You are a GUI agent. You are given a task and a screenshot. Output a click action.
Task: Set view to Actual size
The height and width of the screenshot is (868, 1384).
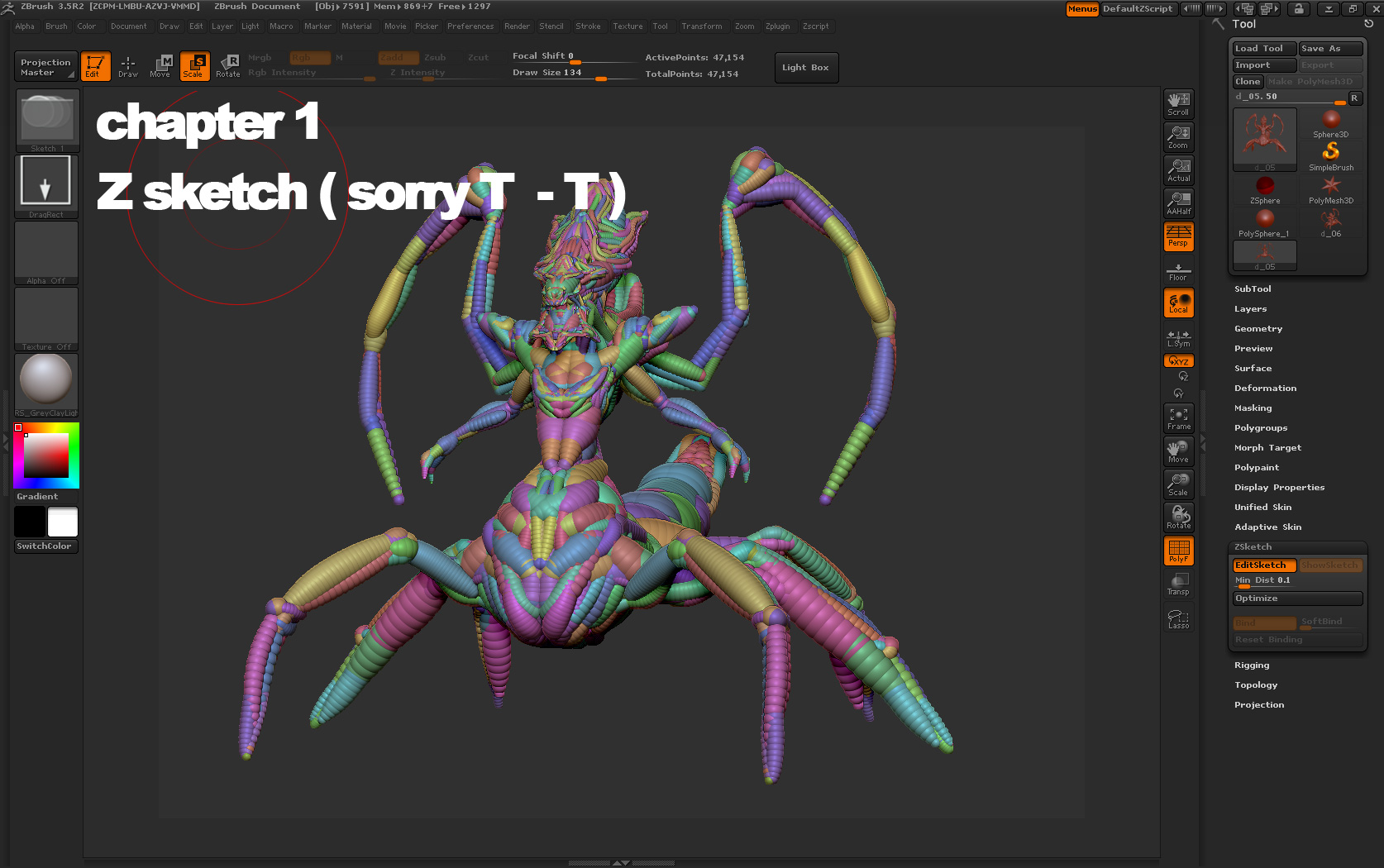(1179, 170)
